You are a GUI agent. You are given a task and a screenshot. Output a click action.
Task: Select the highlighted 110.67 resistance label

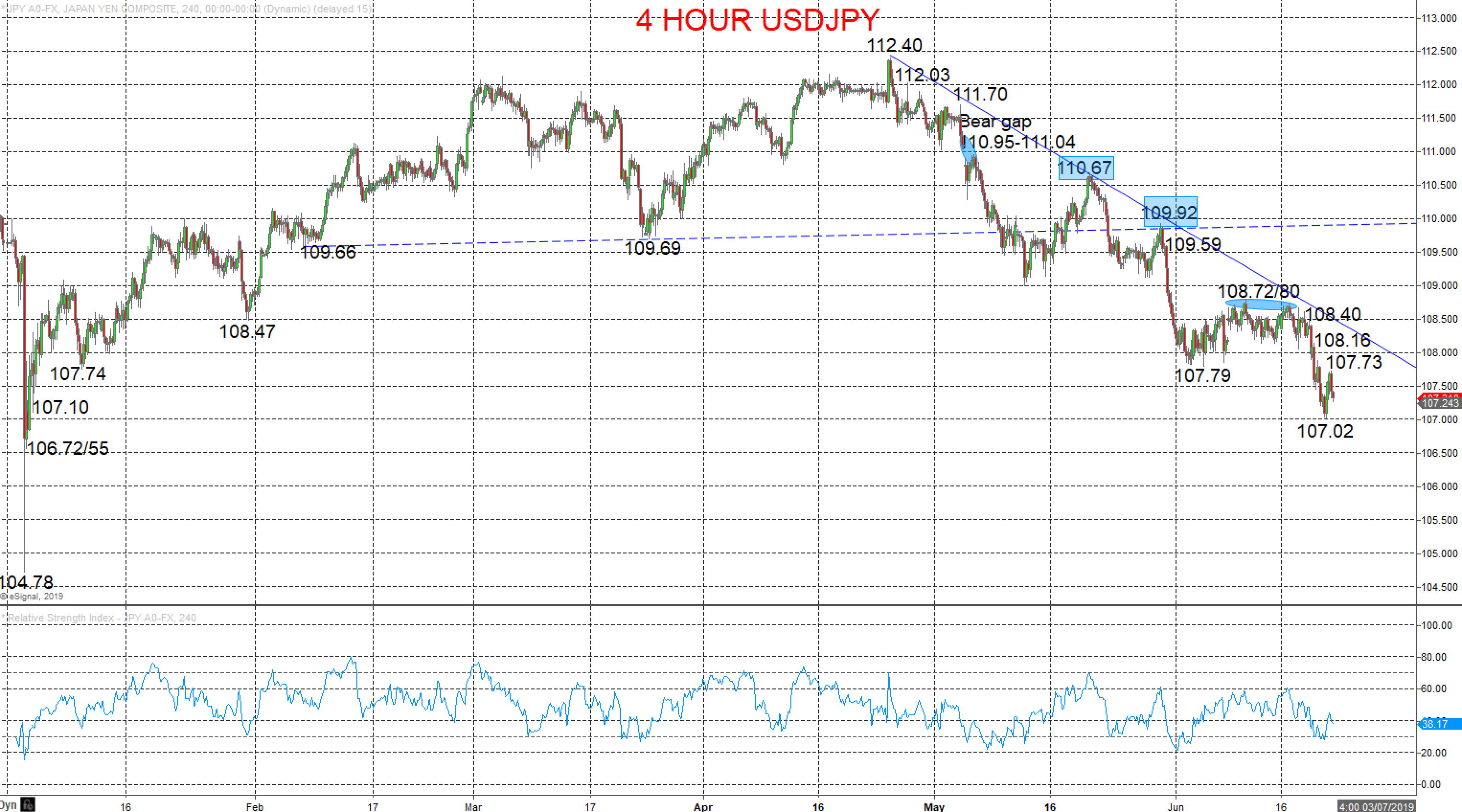(x=1085, y=168)
